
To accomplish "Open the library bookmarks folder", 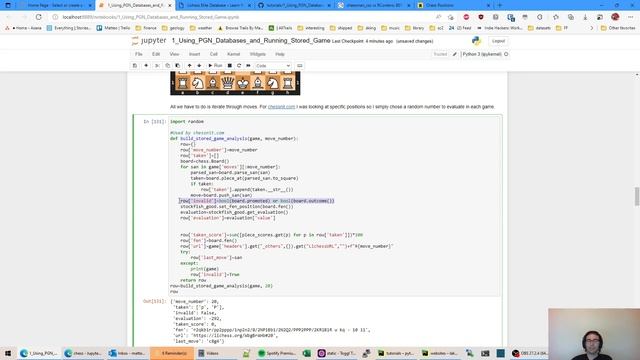I will click(x=414, y=28).
